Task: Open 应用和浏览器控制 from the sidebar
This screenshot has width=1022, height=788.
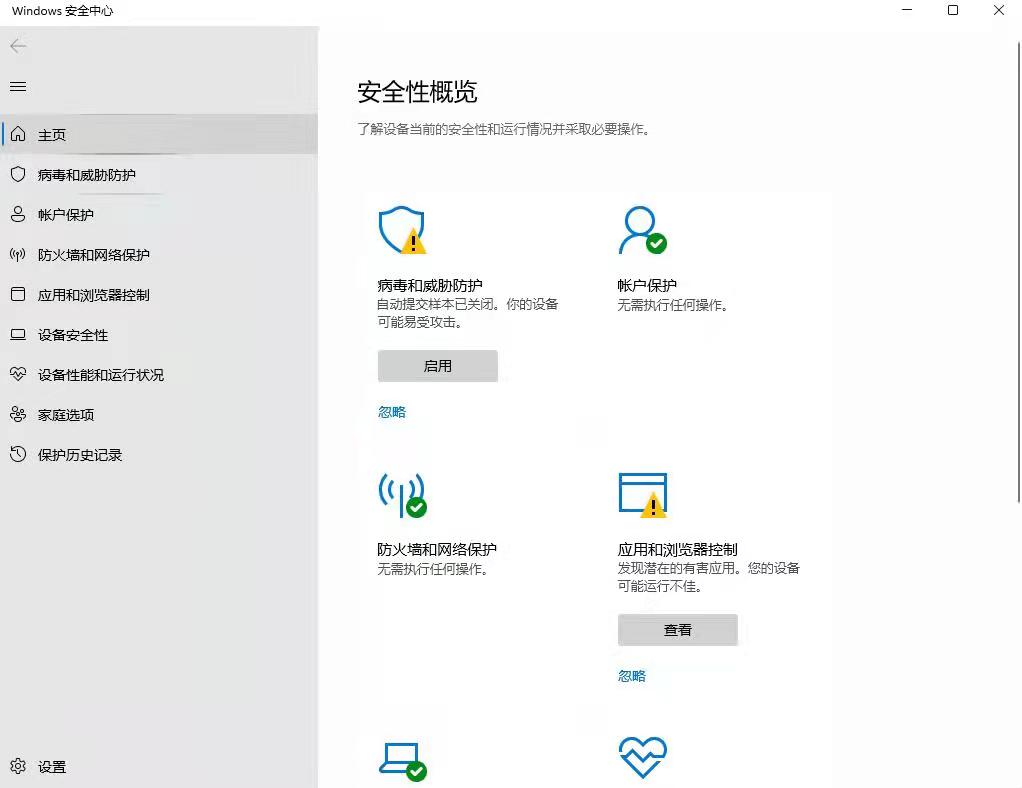Action: pos(17,294)
